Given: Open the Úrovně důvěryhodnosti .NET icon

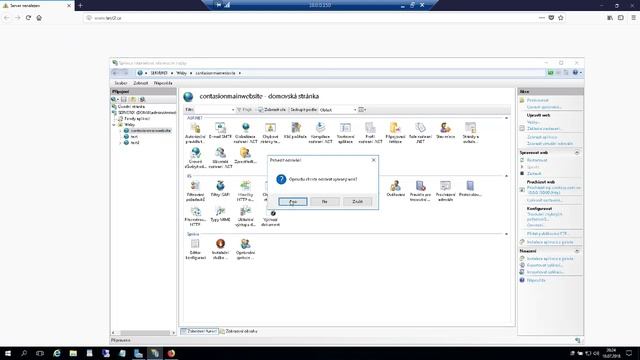Looking at the screenshot, I should (196, 158).
